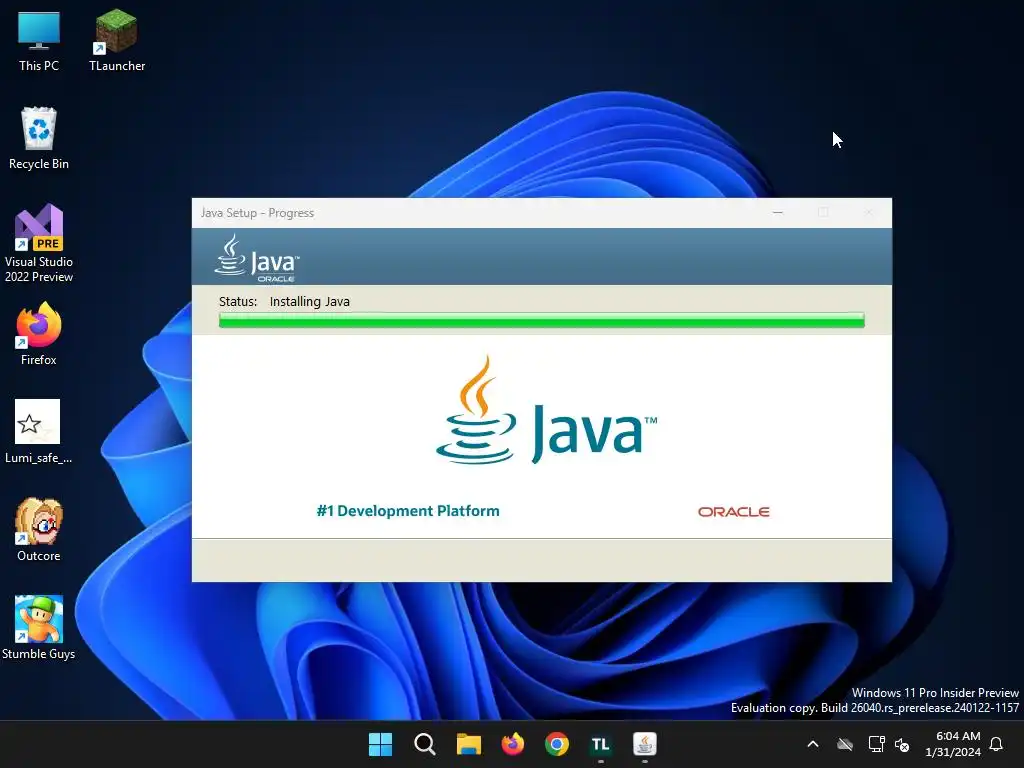The height and width of the screenshot is (768, 1024).
Task: Open taskbar Search
Action: pyautogui.click(x=424, y=744)
